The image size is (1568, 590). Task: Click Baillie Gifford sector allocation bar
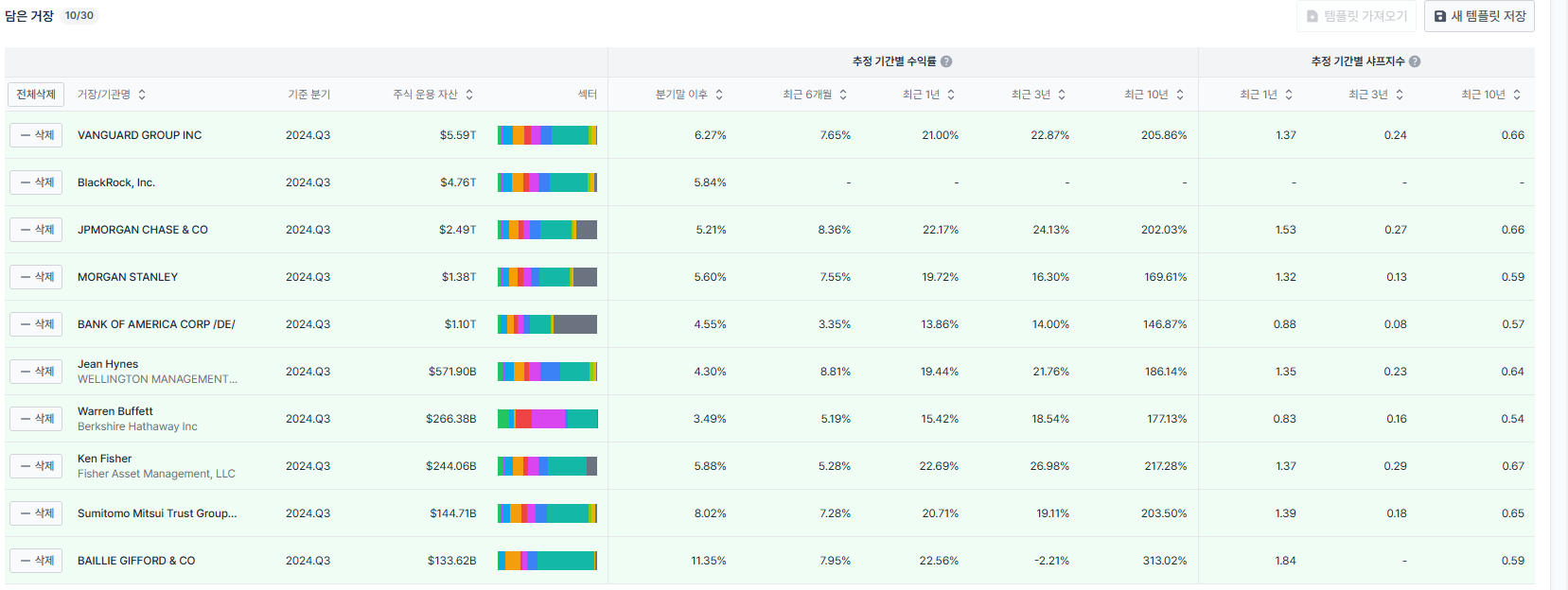547,561
